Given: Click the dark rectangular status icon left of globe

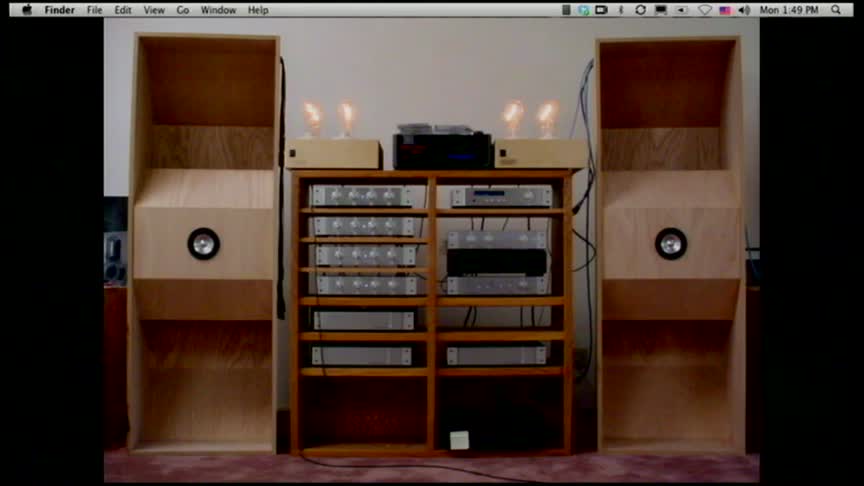Looking at the screenshot, I should click(566, 10).
